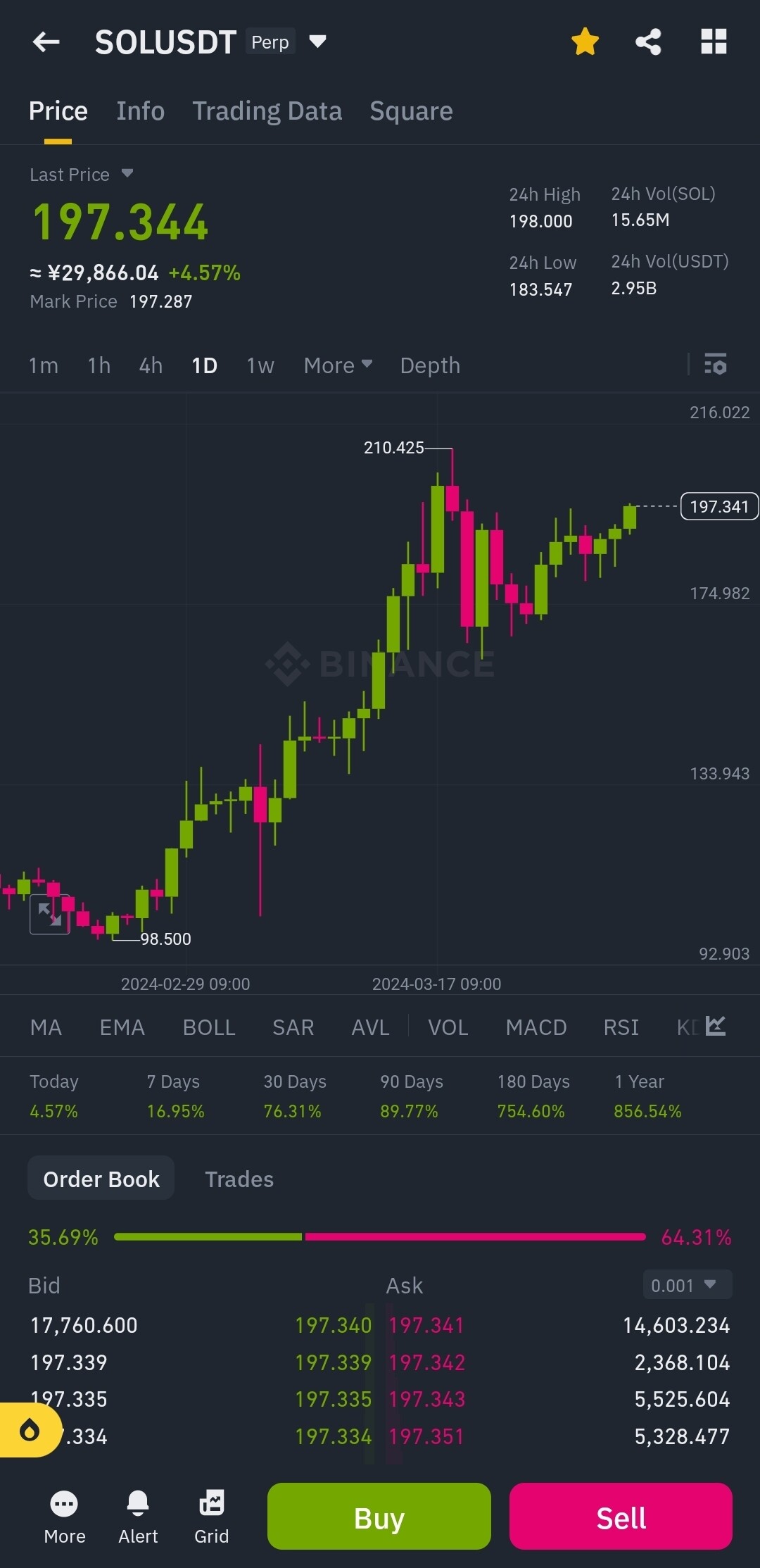Open the indicator settings chart icon
Viewport: 760px width, 1568px height.
[x=716, y=1027]
